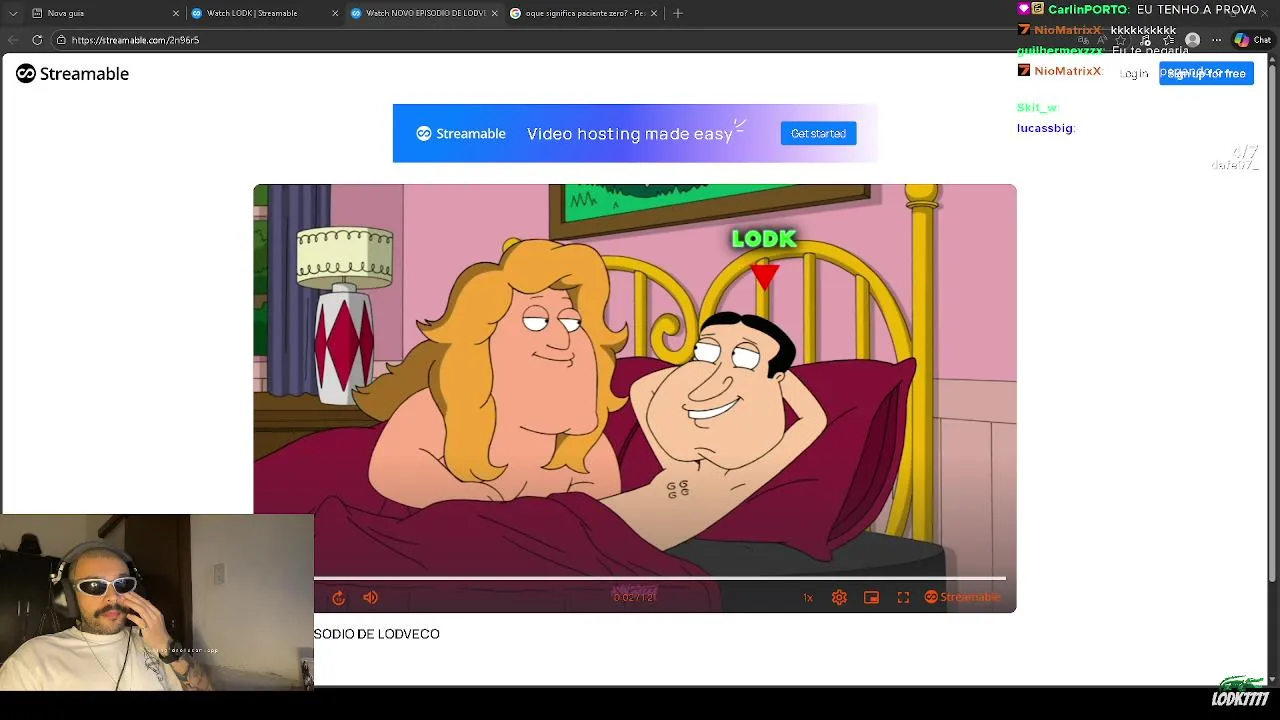The height and width of the screenshot is (720, 1280).
Task: Close the Nova guia tab
Action: [176, 13]
